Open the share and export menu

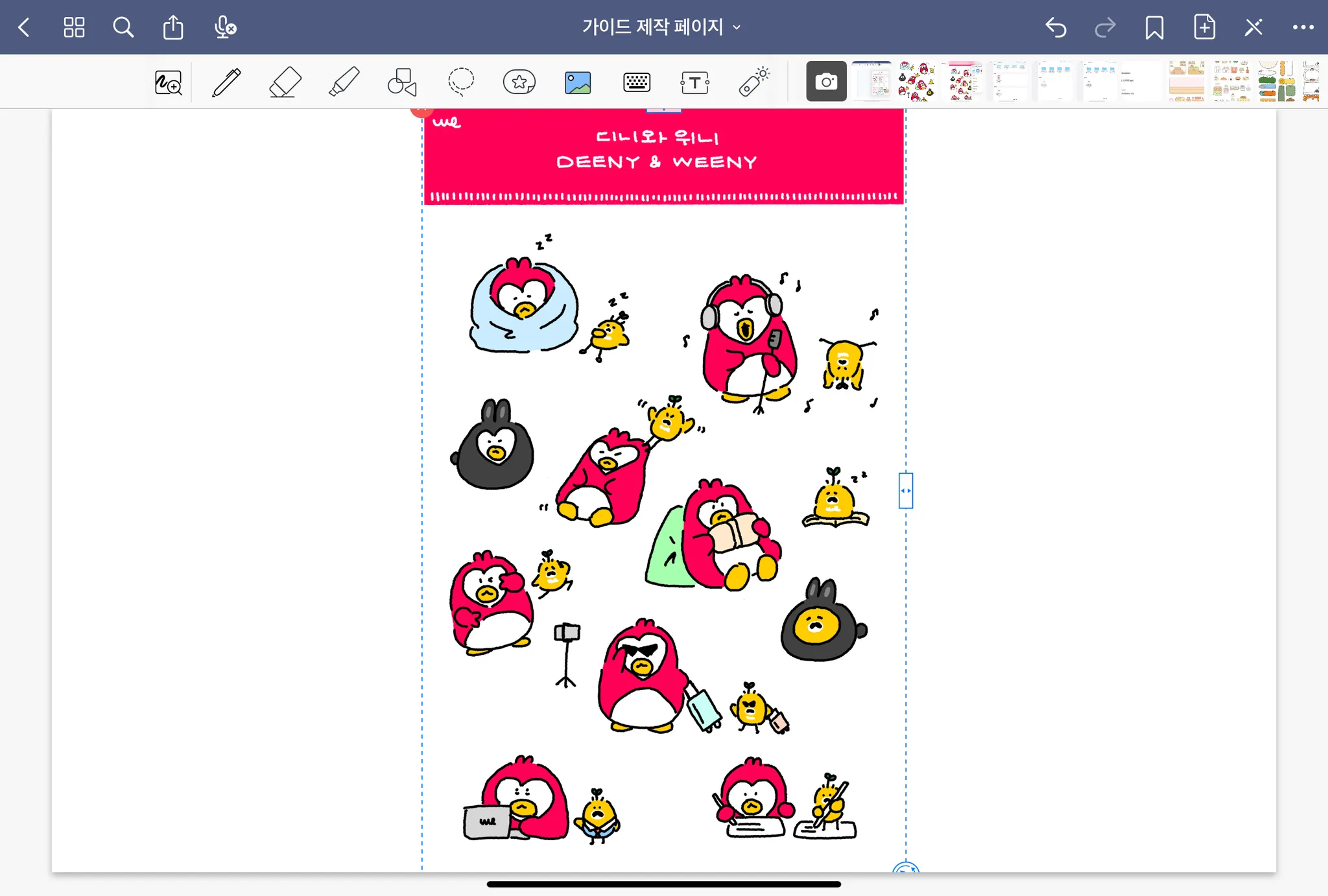pyautogui.click(x=173, y=27)
